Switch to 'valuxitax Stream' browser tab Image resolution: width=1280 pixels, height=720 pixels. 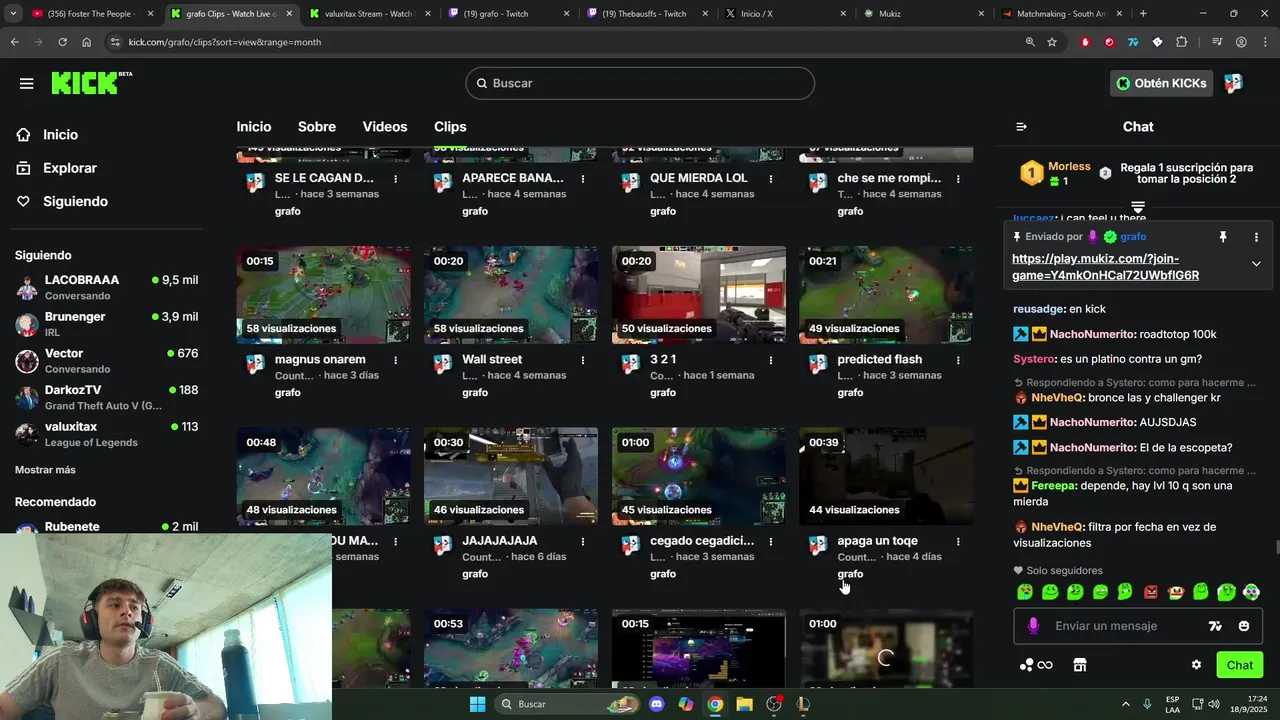[x=368, y=14]
